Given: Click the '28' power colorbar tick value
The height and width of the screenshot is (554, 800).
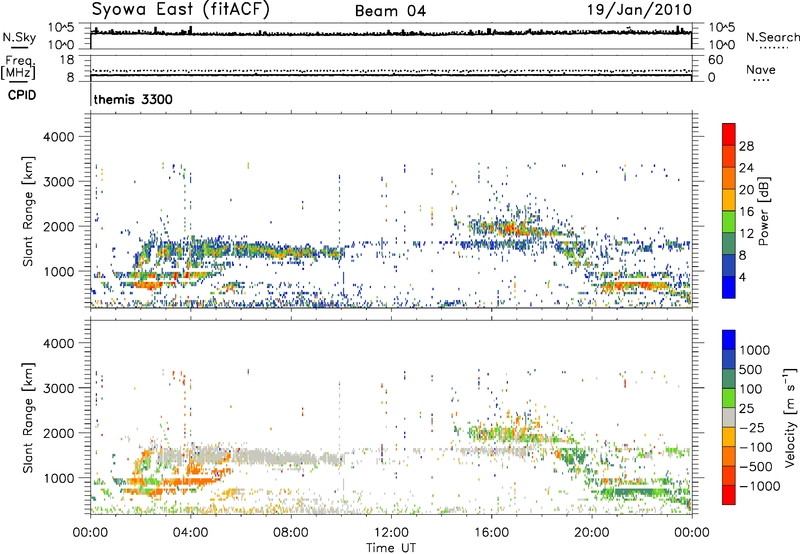Looking at the screenshot, I should point(746,146).
